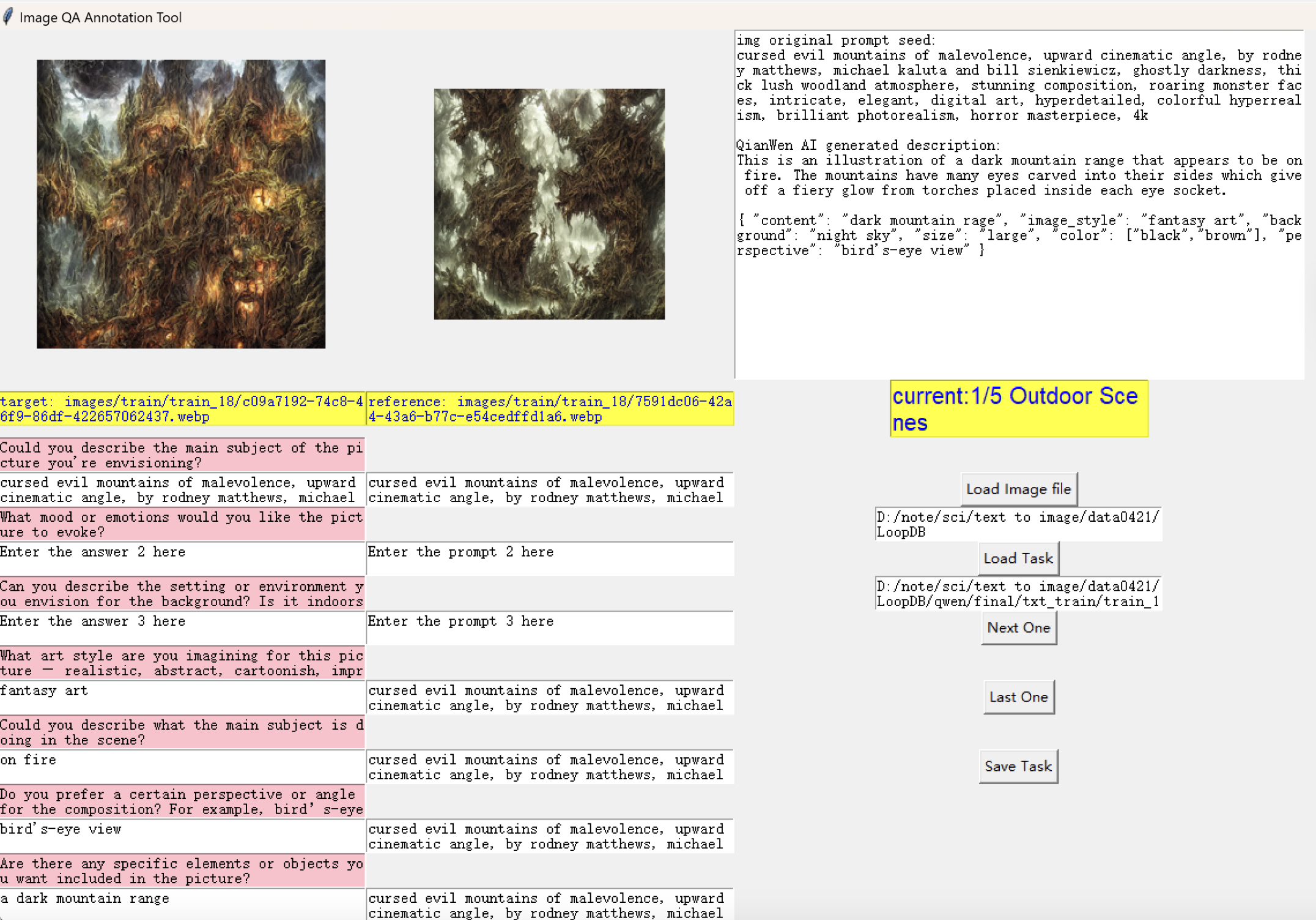The height and width of the screenshot is (920, 1316).
Task: Click the target fiery mountain image
Action: [x=181, y=204]
